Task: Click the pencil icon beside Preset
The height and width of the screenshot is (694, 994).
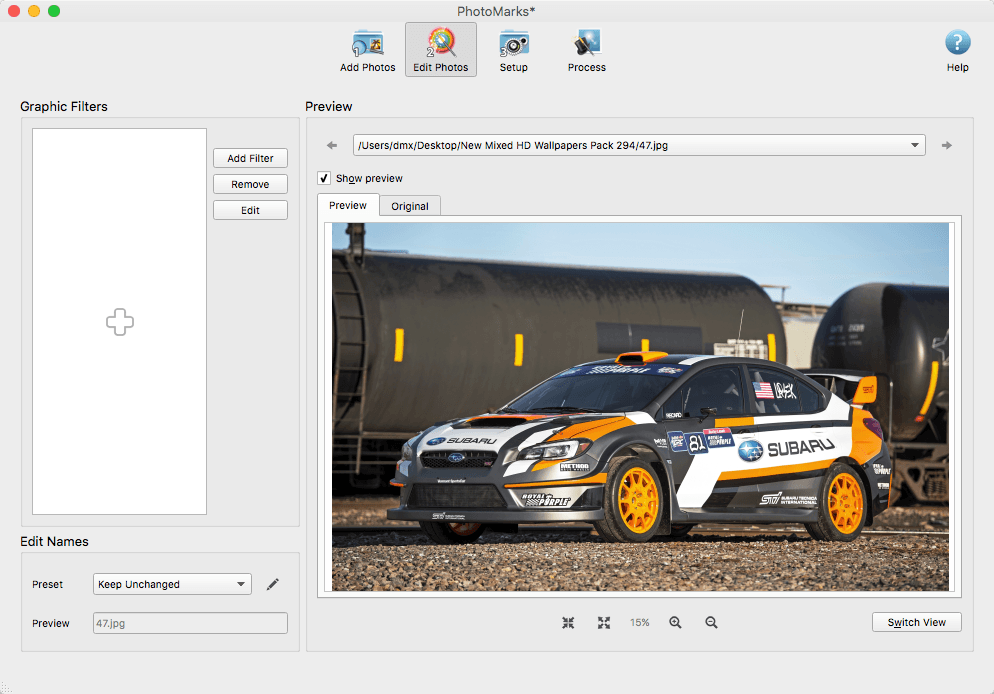Action: (x=273, y=584)
